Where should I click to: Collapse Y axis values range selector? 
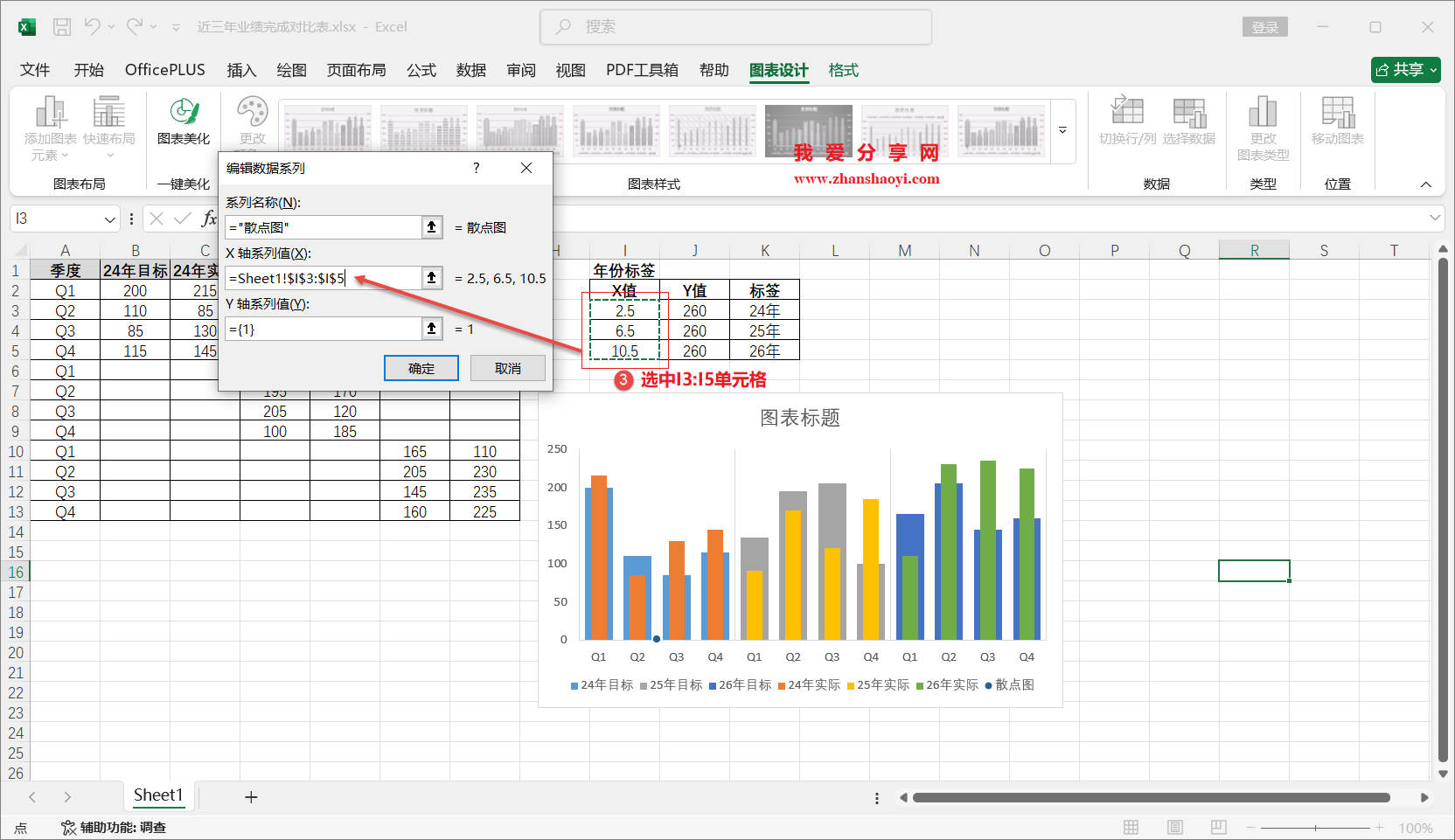pos(431,329)
